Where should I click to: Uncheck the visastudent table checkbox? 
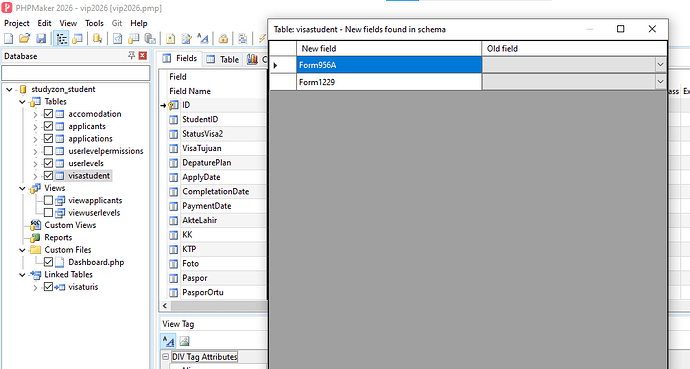pyautogui.click(x=48, y=175)
